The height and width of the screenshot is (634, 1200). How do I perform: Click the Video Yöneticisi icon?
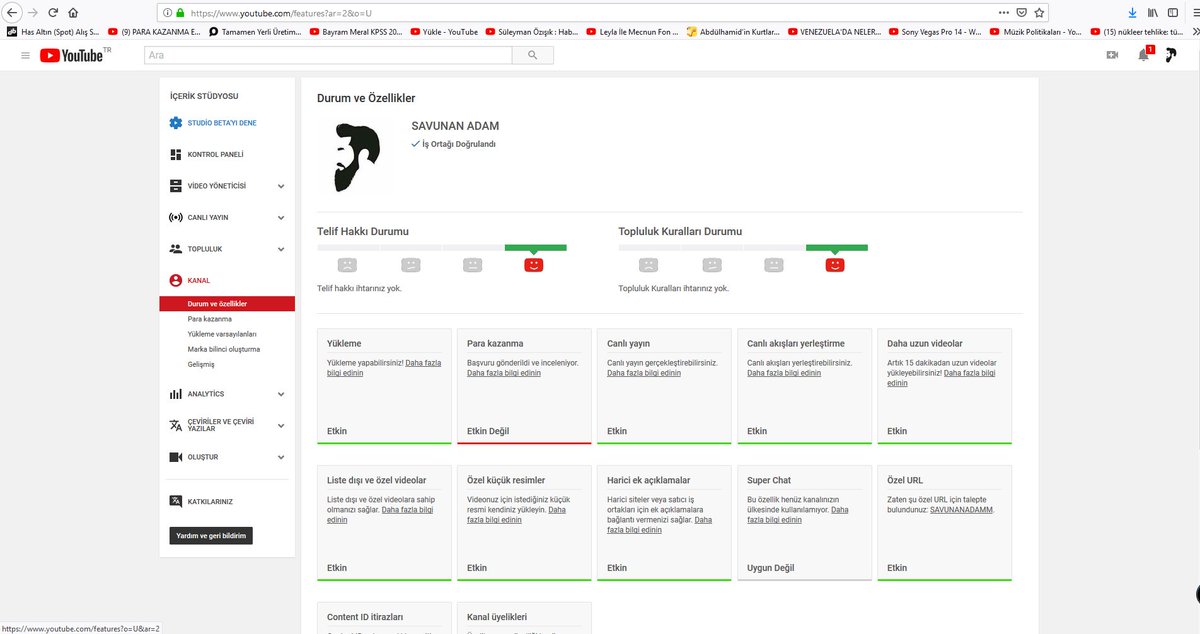point(176,186)
